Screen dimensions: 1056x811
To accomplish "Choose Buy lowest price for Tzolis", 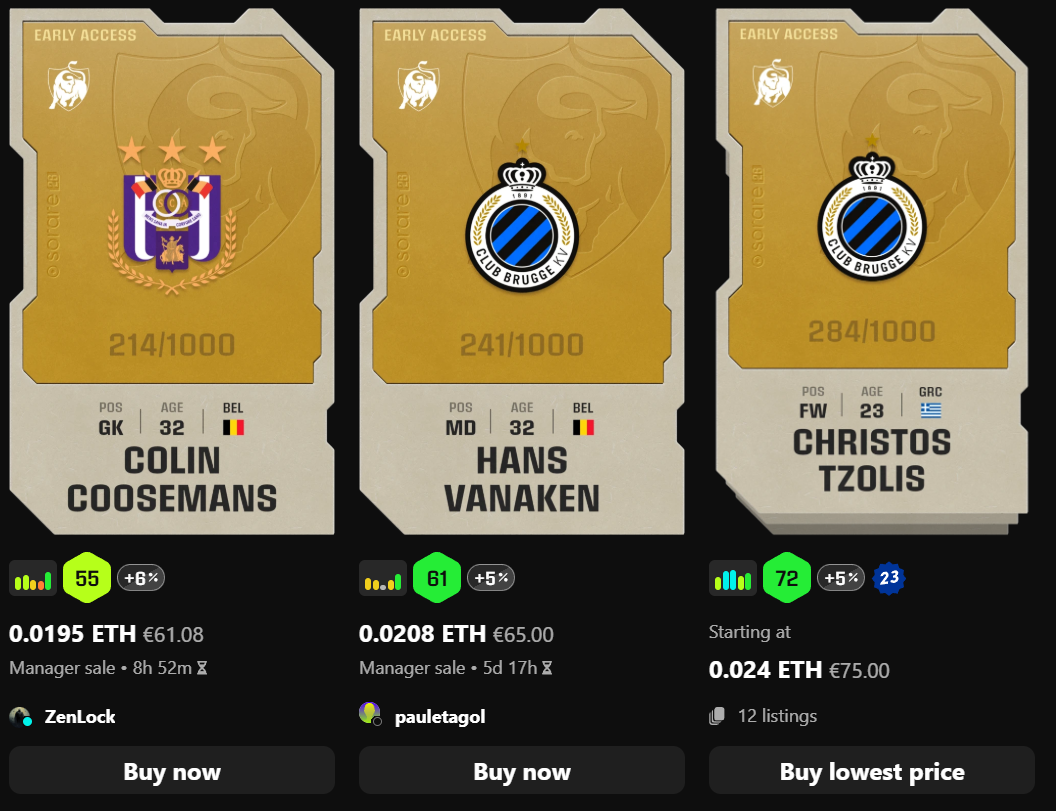I will (x=871, y=771).
